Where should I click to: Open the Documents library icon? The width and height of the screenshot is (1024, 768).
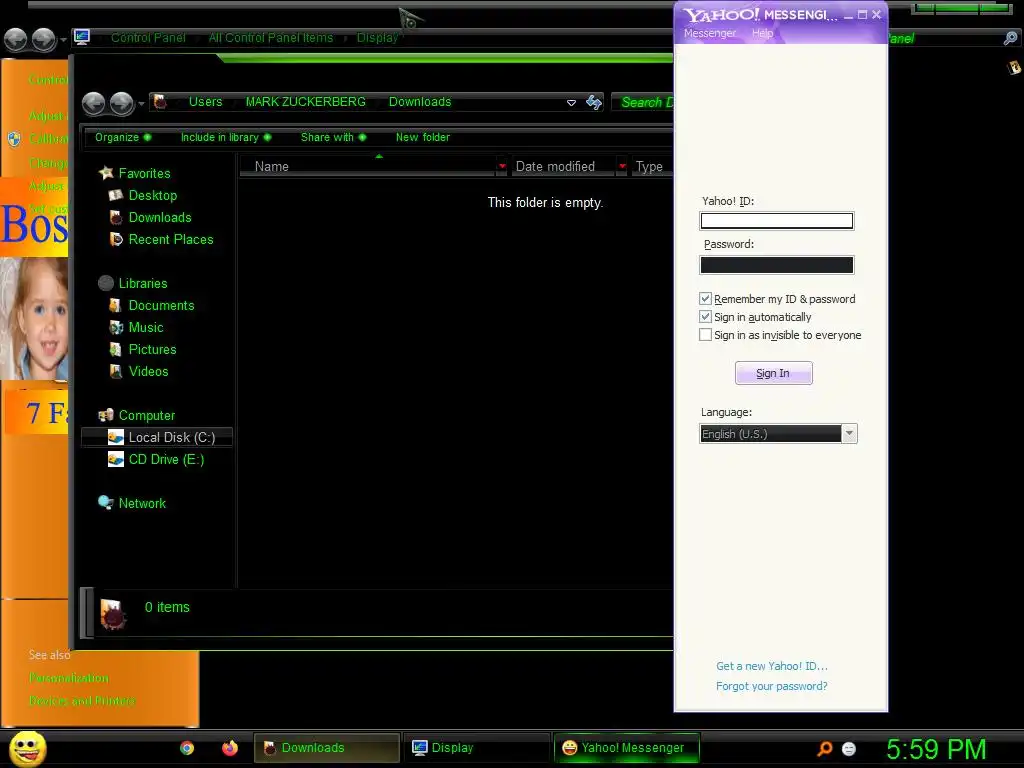click(x=116, y=305)
